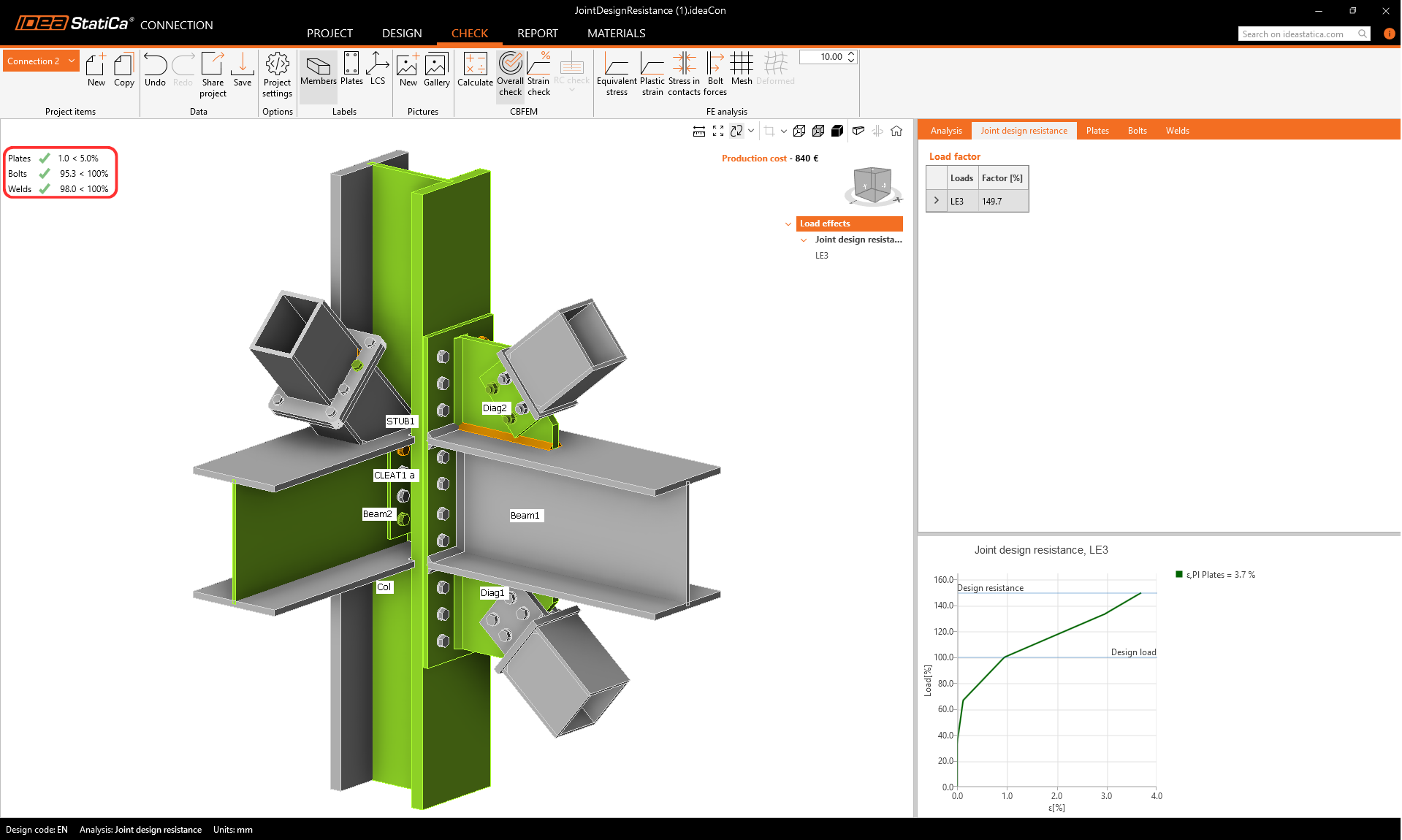Screen dimensions: 1402x840
Task: Click the dimension ruler icon in viewport toolbar
Action: tap(699, 131)
